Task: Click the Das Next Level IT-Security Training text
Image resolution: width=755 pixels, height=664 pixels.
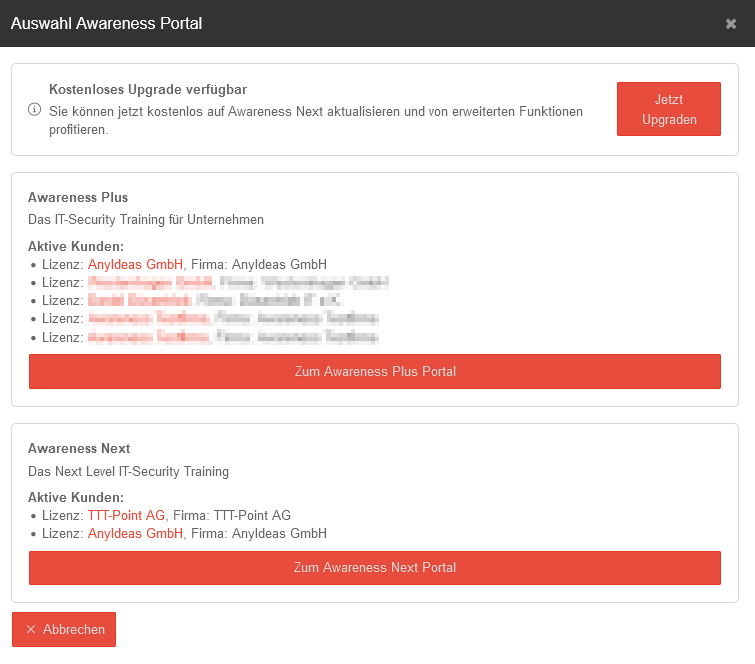Action: tap(128, 471)
